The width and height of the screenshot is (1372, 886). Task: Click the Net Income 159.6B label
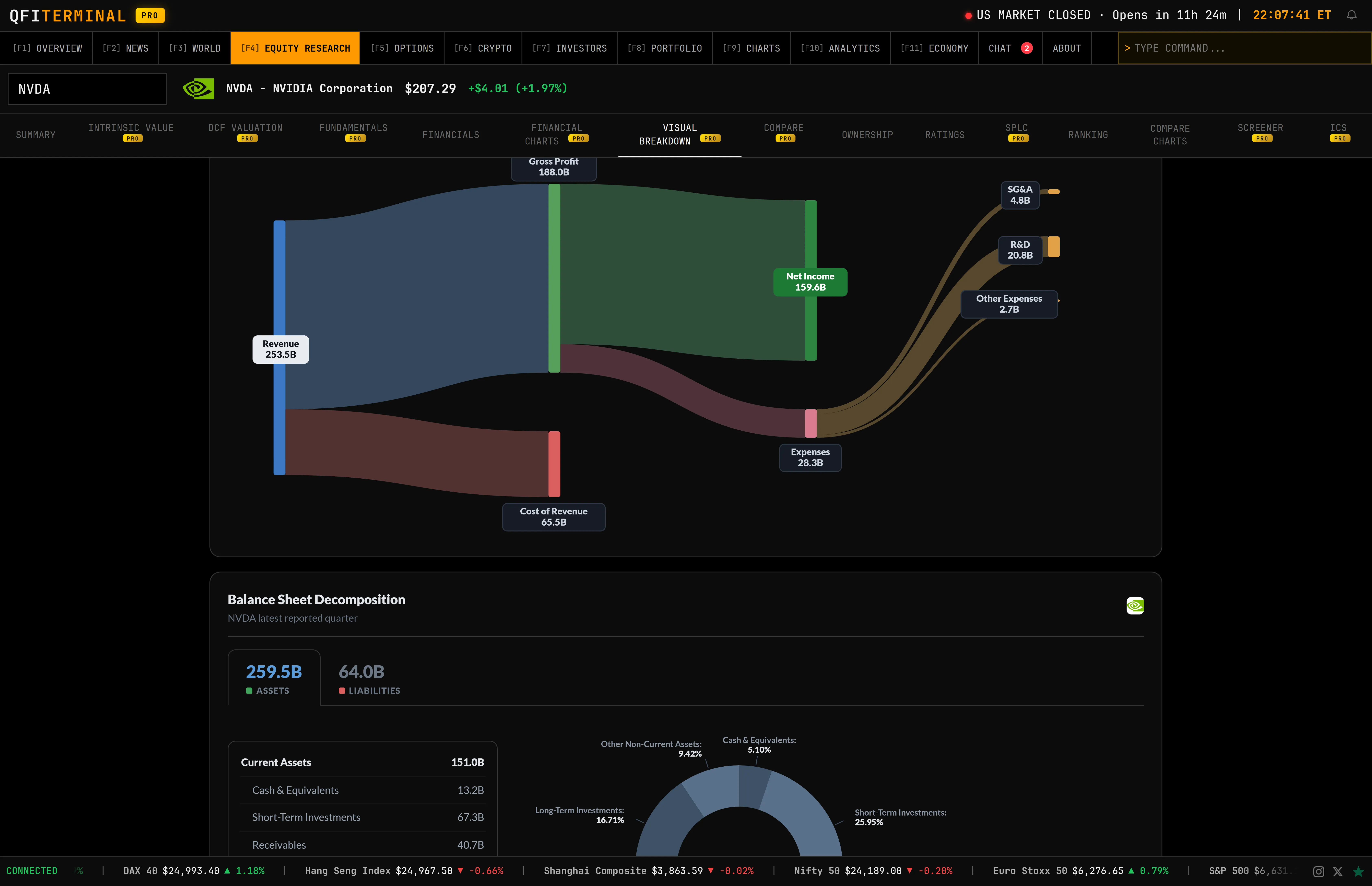pos(810,282)
